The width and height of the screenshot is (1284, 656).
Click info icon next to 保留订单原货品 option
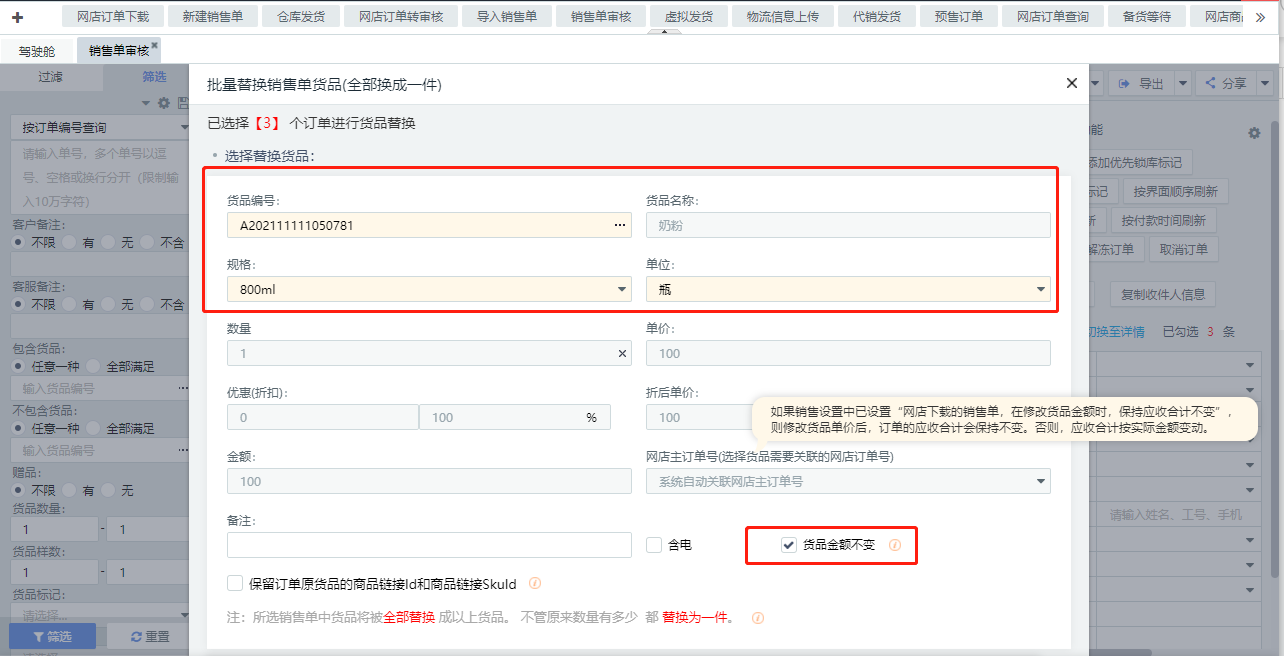pos(535,584)
